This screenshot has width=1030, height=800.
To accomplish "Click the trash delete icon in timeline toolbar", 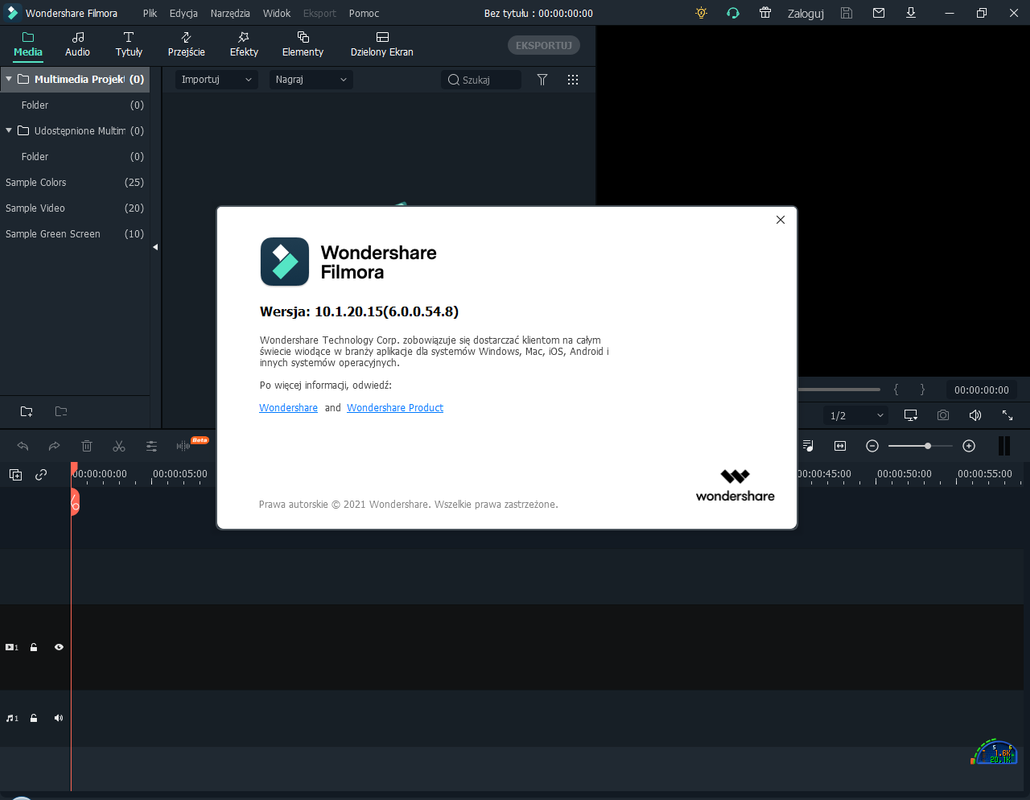I will 87,446.
